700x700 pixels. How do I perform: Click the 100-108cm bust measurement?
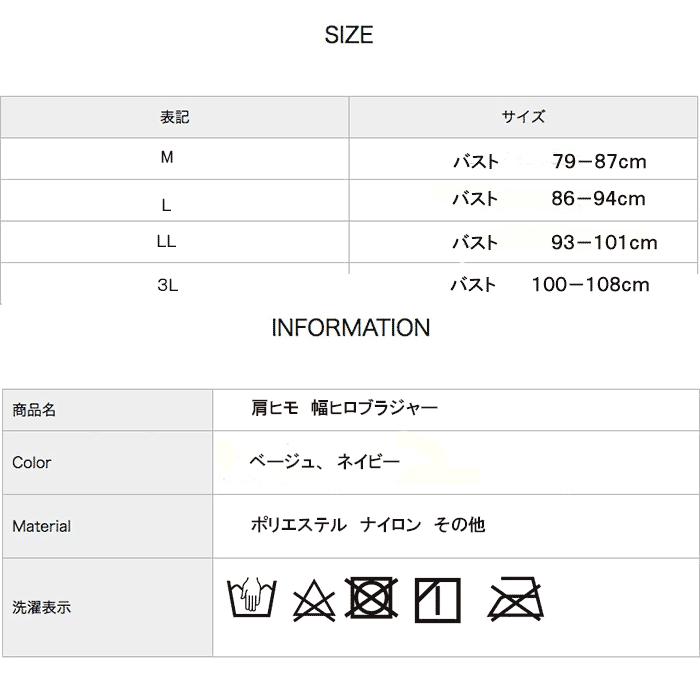[x=590, y=285]
